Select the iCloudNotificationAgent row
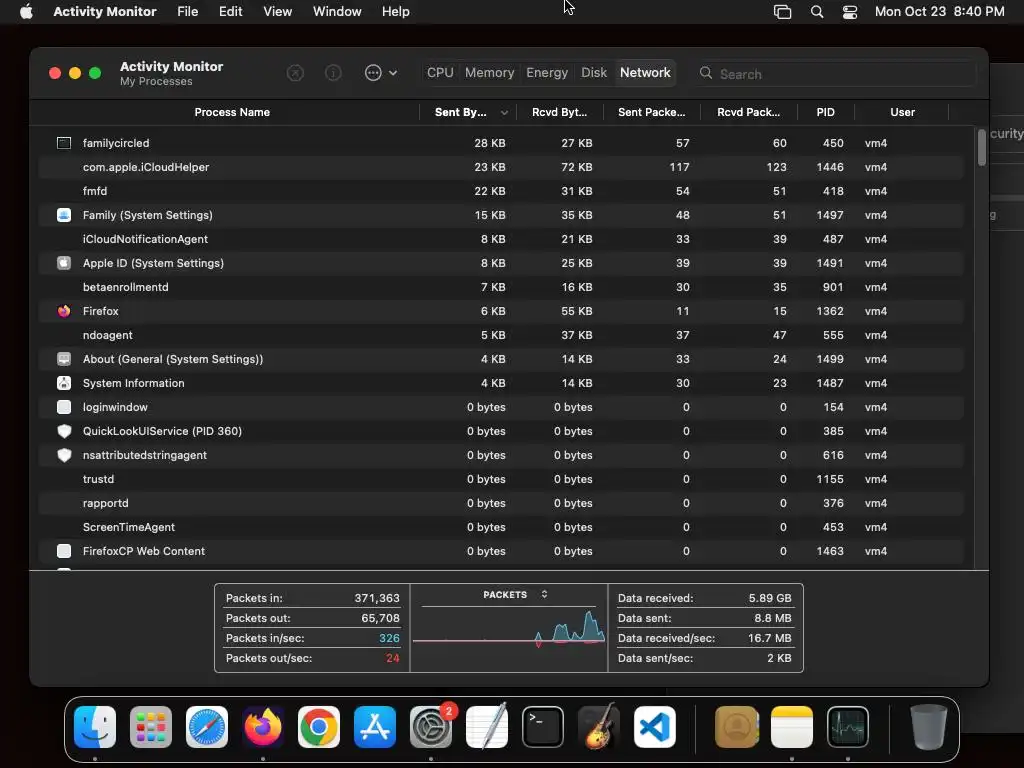Screen dimensions: 1024x768 (501, 239)
